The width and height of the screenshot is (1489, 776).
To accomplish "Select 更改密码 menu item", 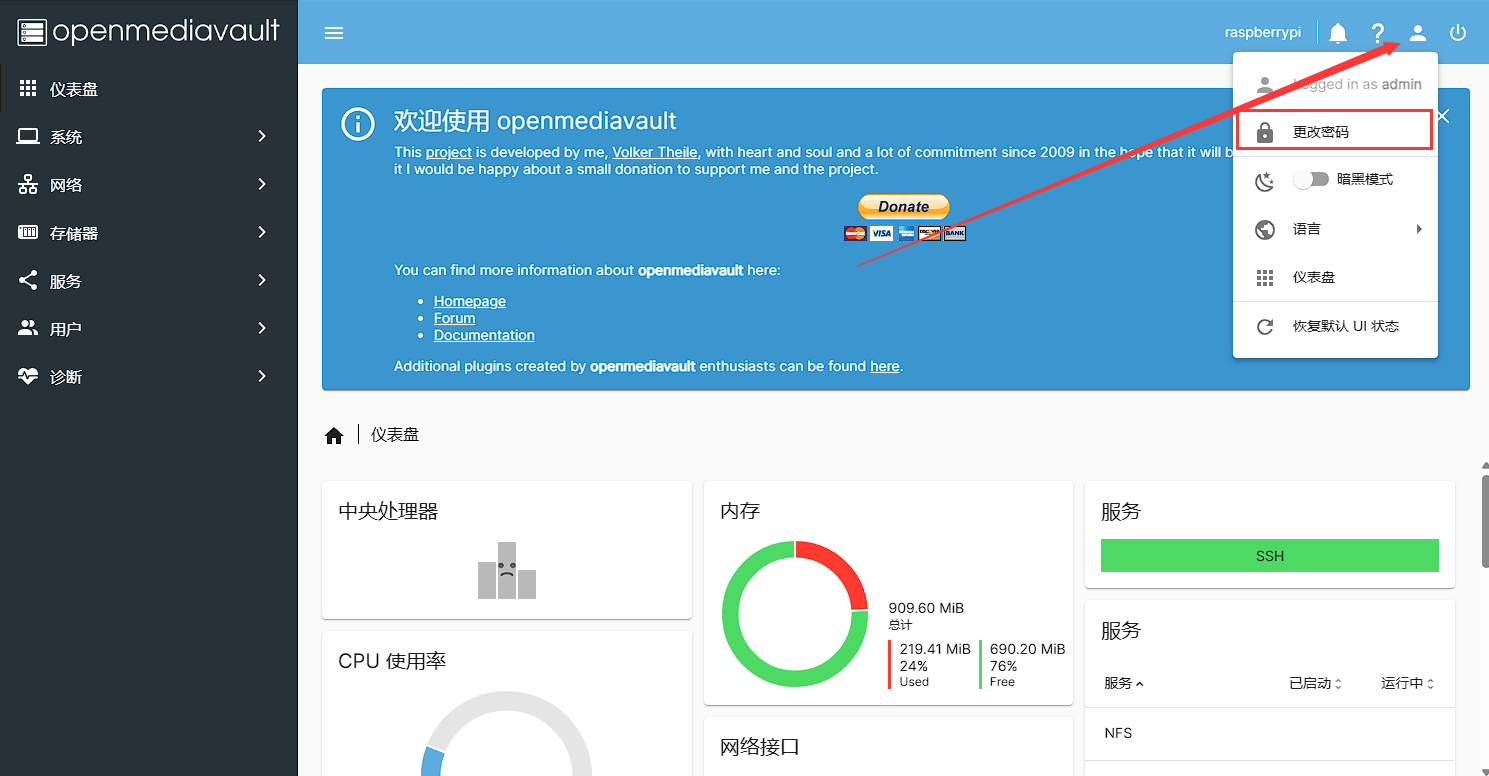I will (x=1335, y=131).
